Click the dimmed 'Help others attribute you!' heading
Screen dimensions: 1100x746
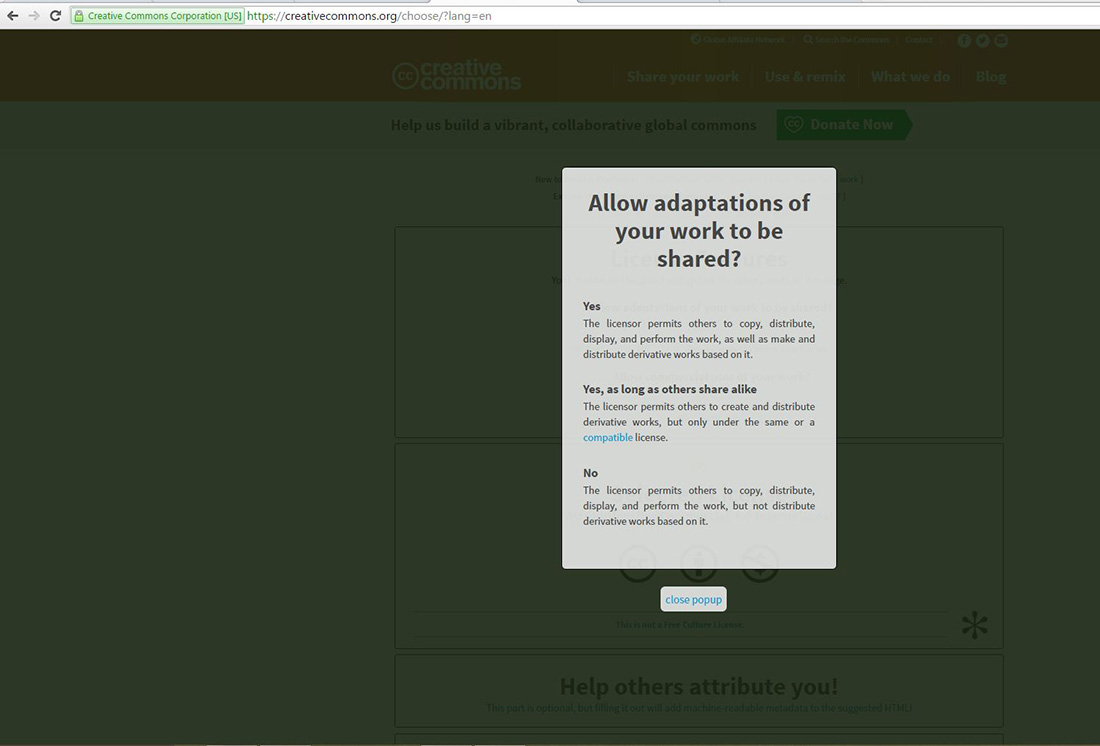699,686
